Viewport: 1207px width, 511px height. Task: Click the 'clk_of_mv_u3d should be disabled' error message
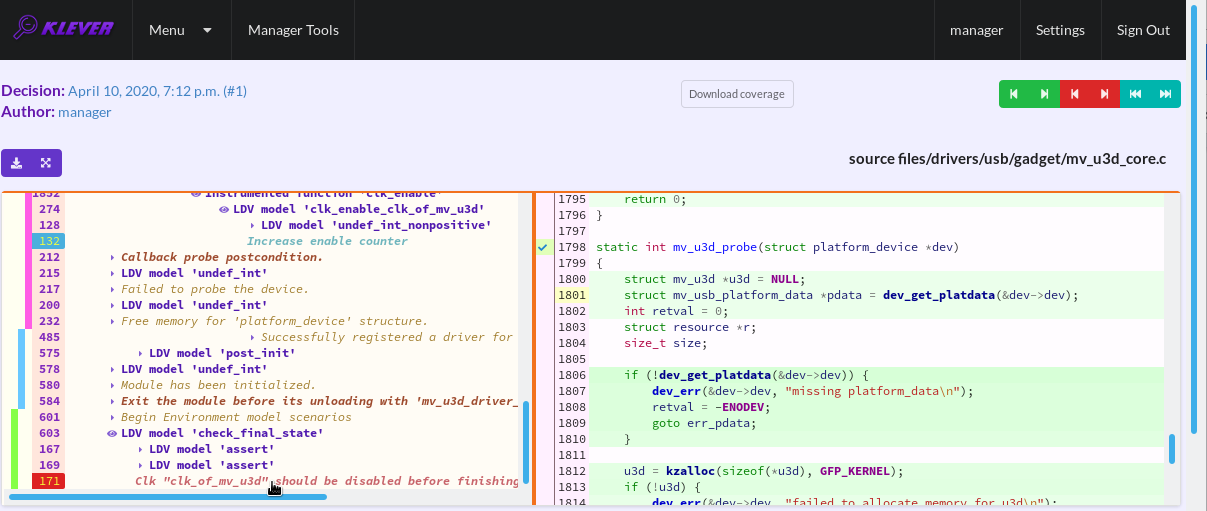tap(327, 481)
